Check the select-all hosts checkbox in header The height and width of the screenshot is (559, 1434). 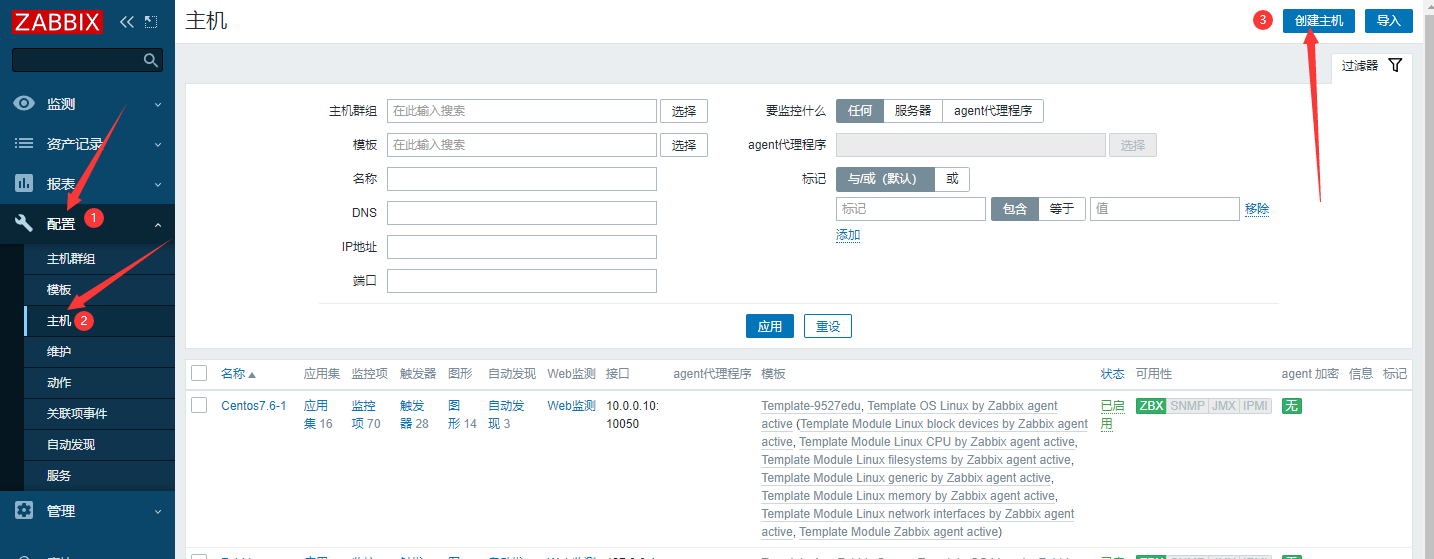pyautogui.click(x=199, y=373)
